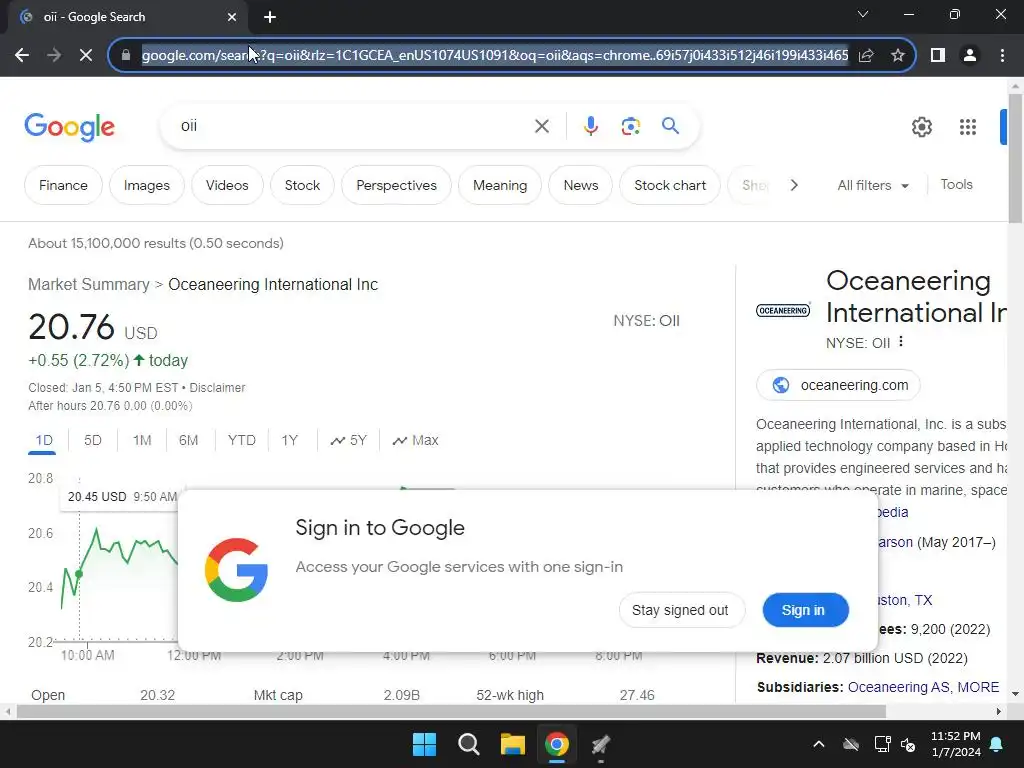Submit search with magnifying glass icon
This screenshot has height=768, width=1024.
[x=670, y=126]
